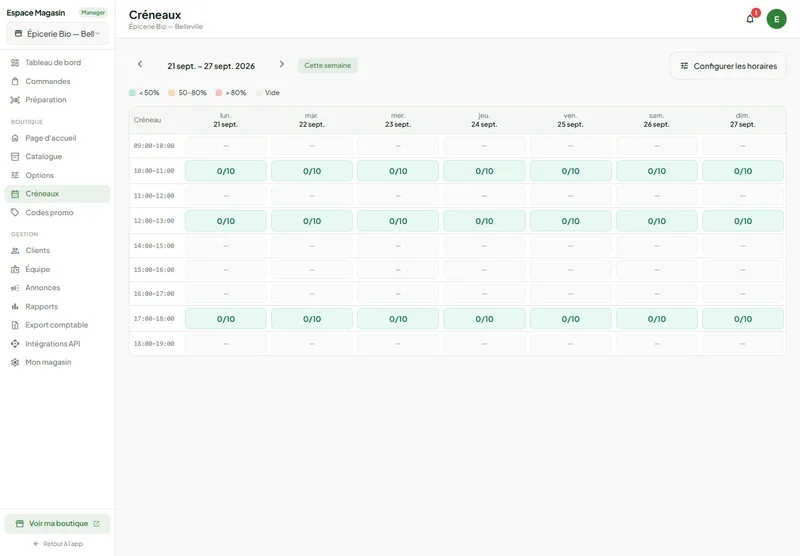Click Voir ma boutique button
800x556 pixels.
pyautogui.click(x=57, y=524)
